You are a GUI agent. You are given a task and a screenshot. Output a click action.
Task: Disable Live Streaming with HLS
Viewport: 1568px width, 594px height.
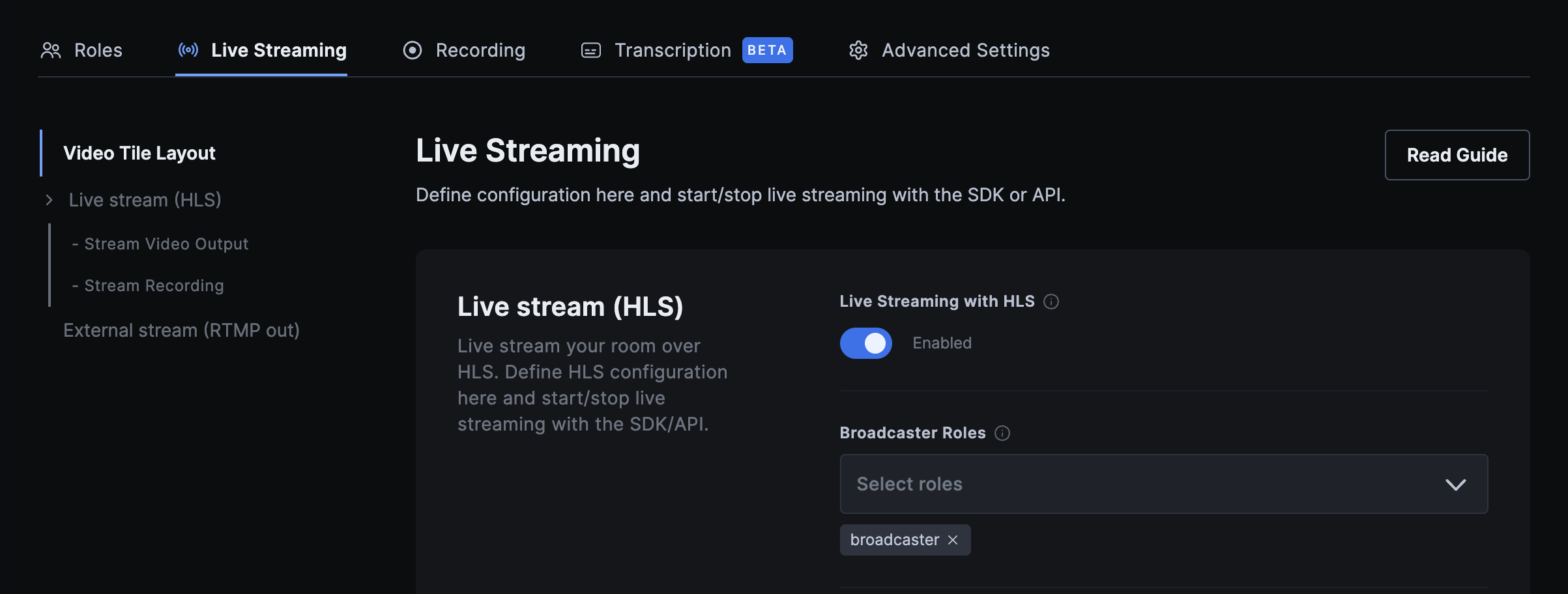click(865, 343)
